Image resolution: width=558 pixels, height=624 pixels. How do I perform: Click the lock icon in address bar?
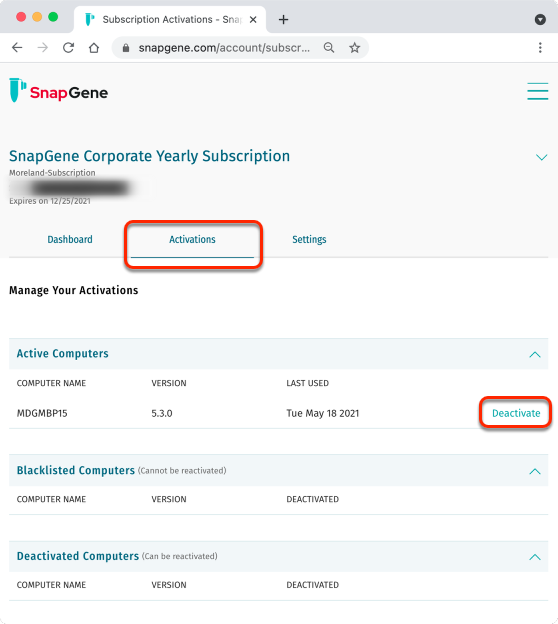[x=126, y=48]
